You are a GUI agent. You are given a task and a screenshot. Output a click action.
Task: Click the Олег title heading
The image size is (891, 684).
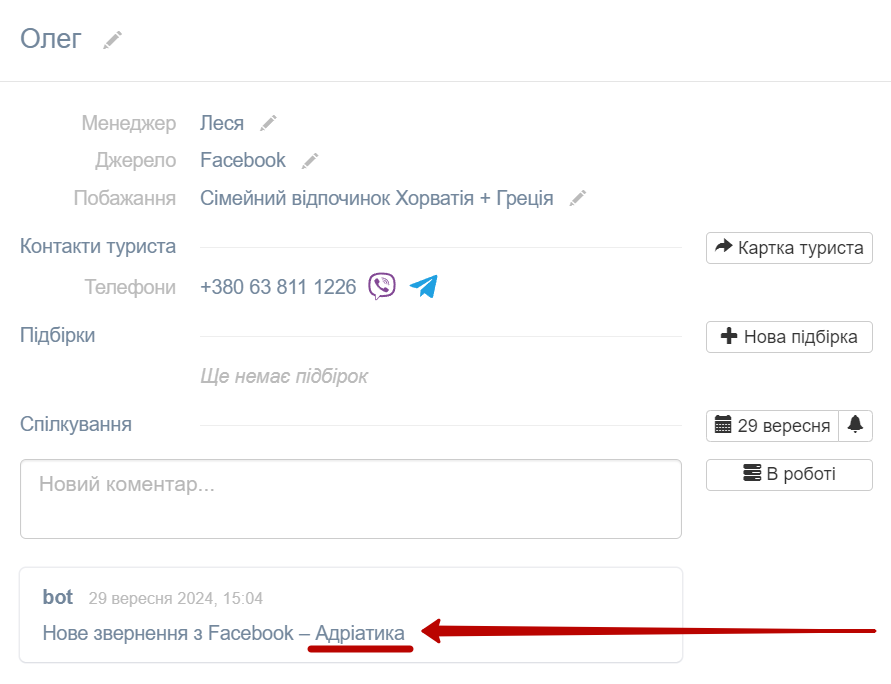[51, 39]
